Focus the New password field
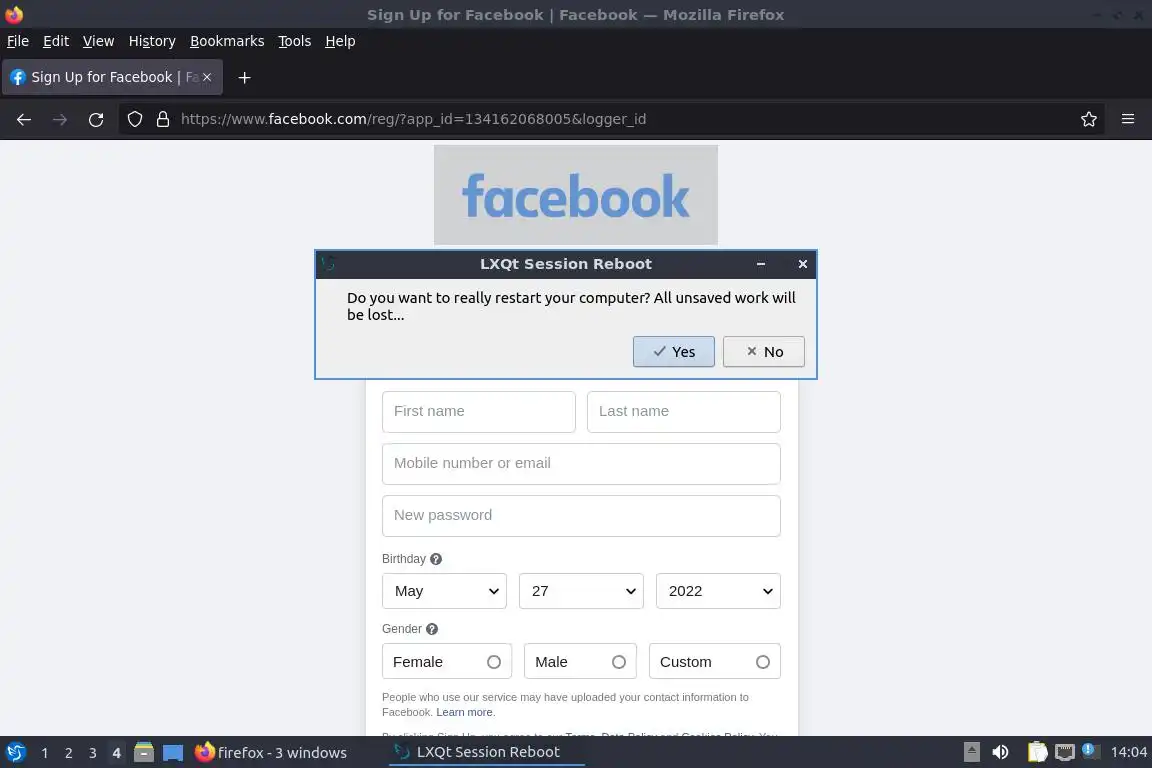 pyautogui.click(x=581, y=516)
